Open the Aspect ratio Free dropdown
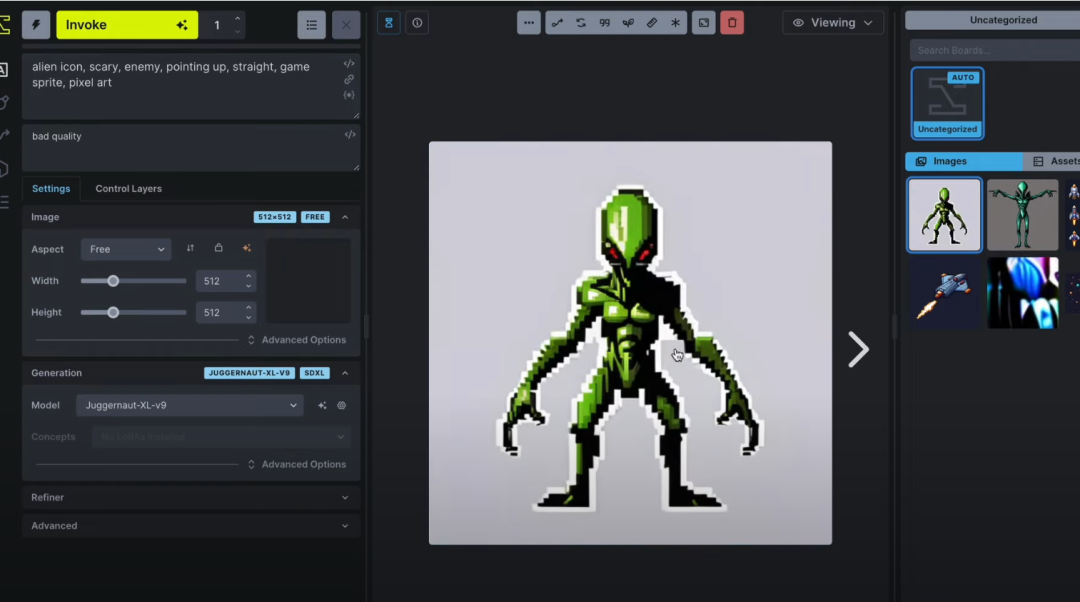 126,249
